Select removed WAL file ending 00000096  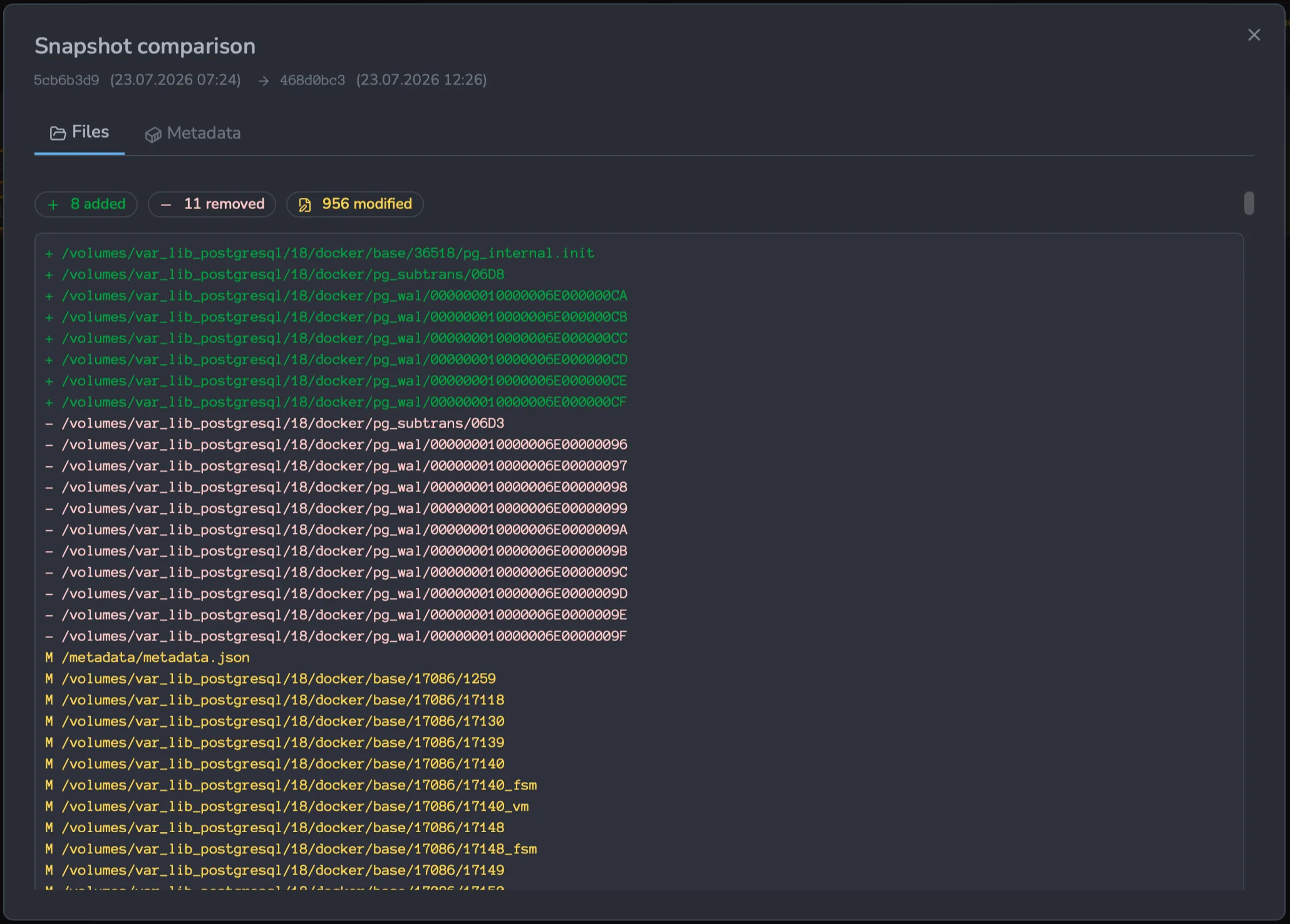[x=336, y=445]
